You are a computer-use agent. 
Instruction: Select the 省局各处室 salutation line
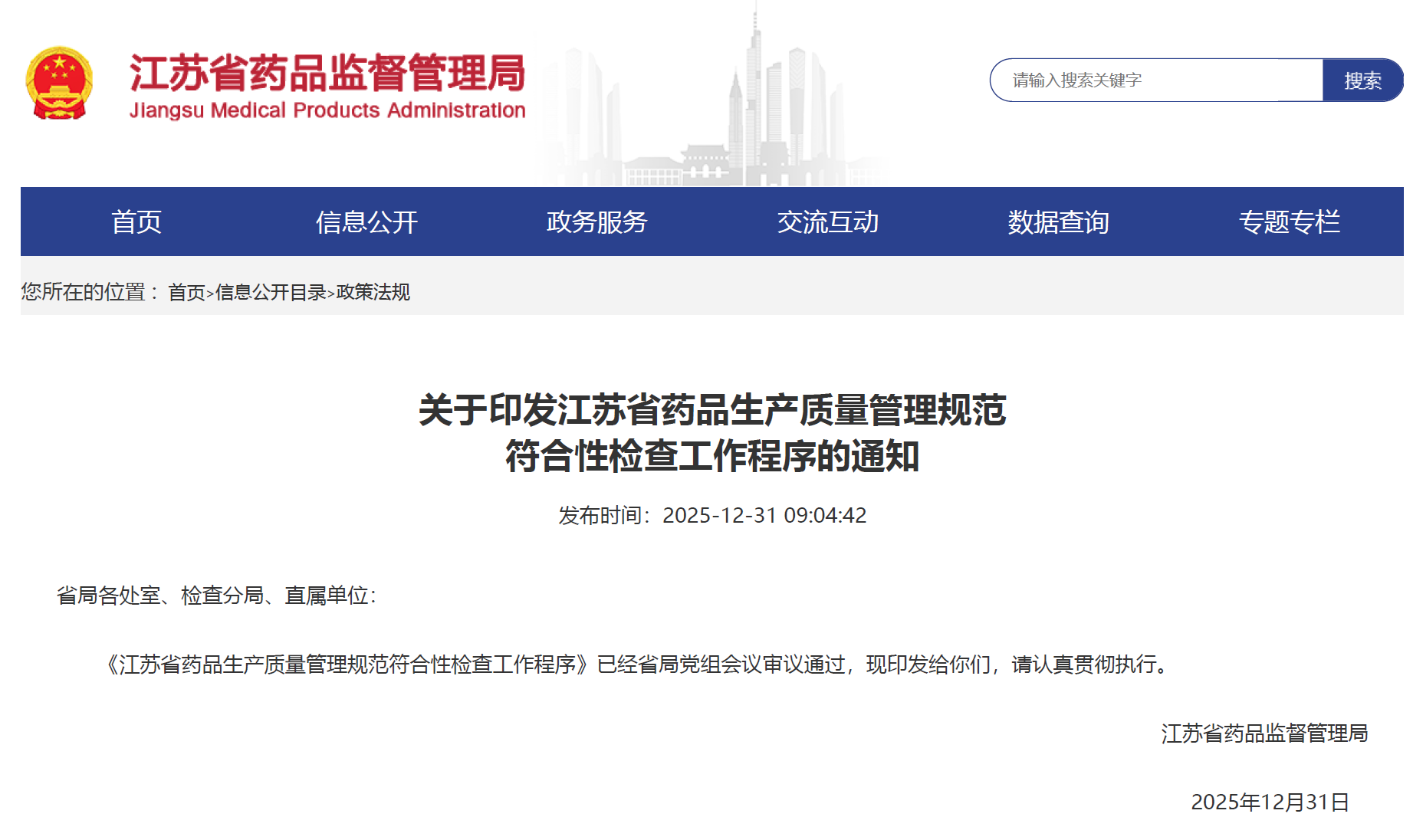click(219, 598)
